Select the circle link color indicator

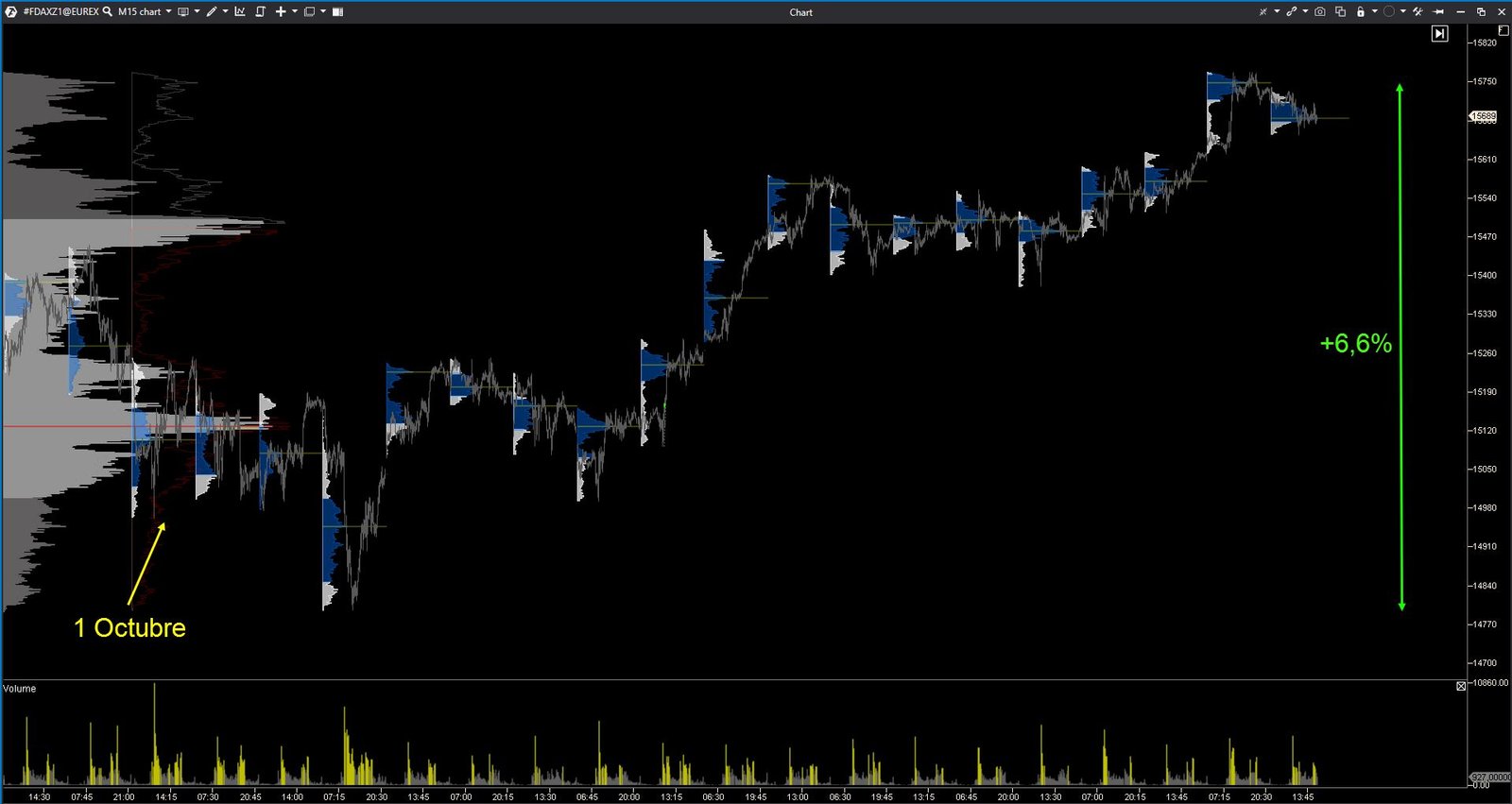coord(1389,11)
